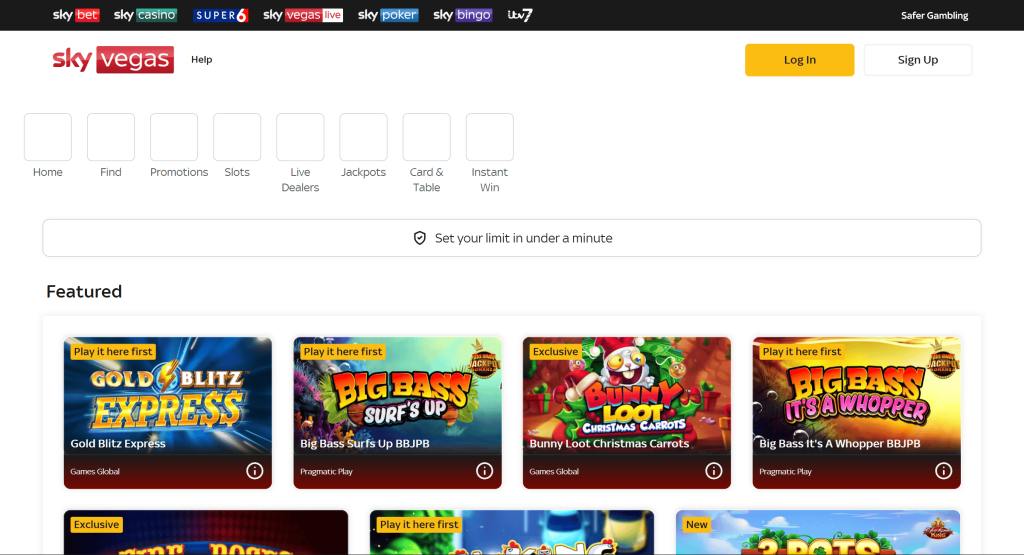Click the Find navigation icon box
The height and width of the screenshot is (555, 1024).
point(111,137)
